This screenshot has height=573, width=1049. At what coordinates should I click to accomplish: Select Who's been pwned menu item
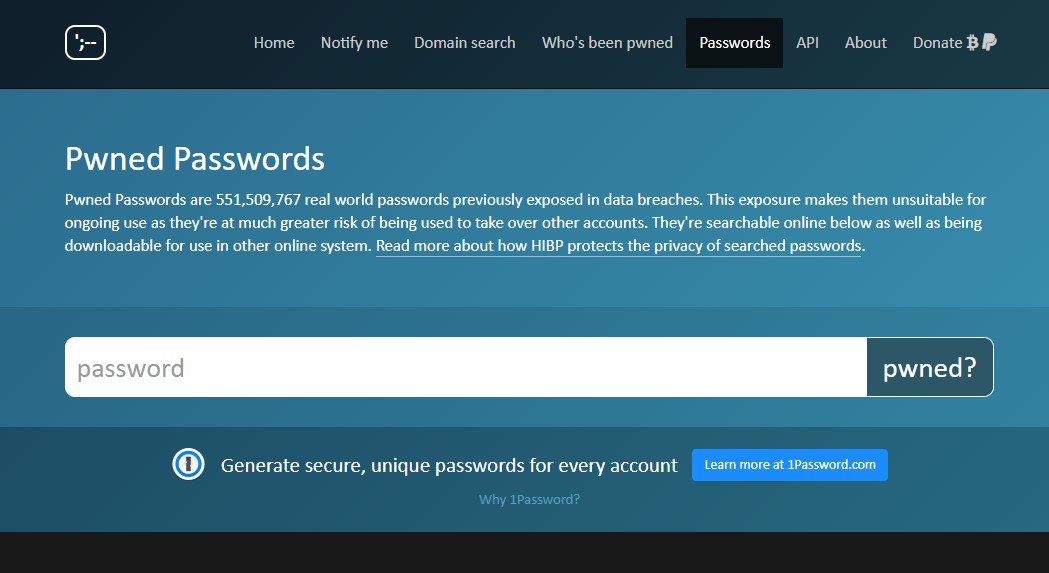pyautogui.click(x=607, y=43)
